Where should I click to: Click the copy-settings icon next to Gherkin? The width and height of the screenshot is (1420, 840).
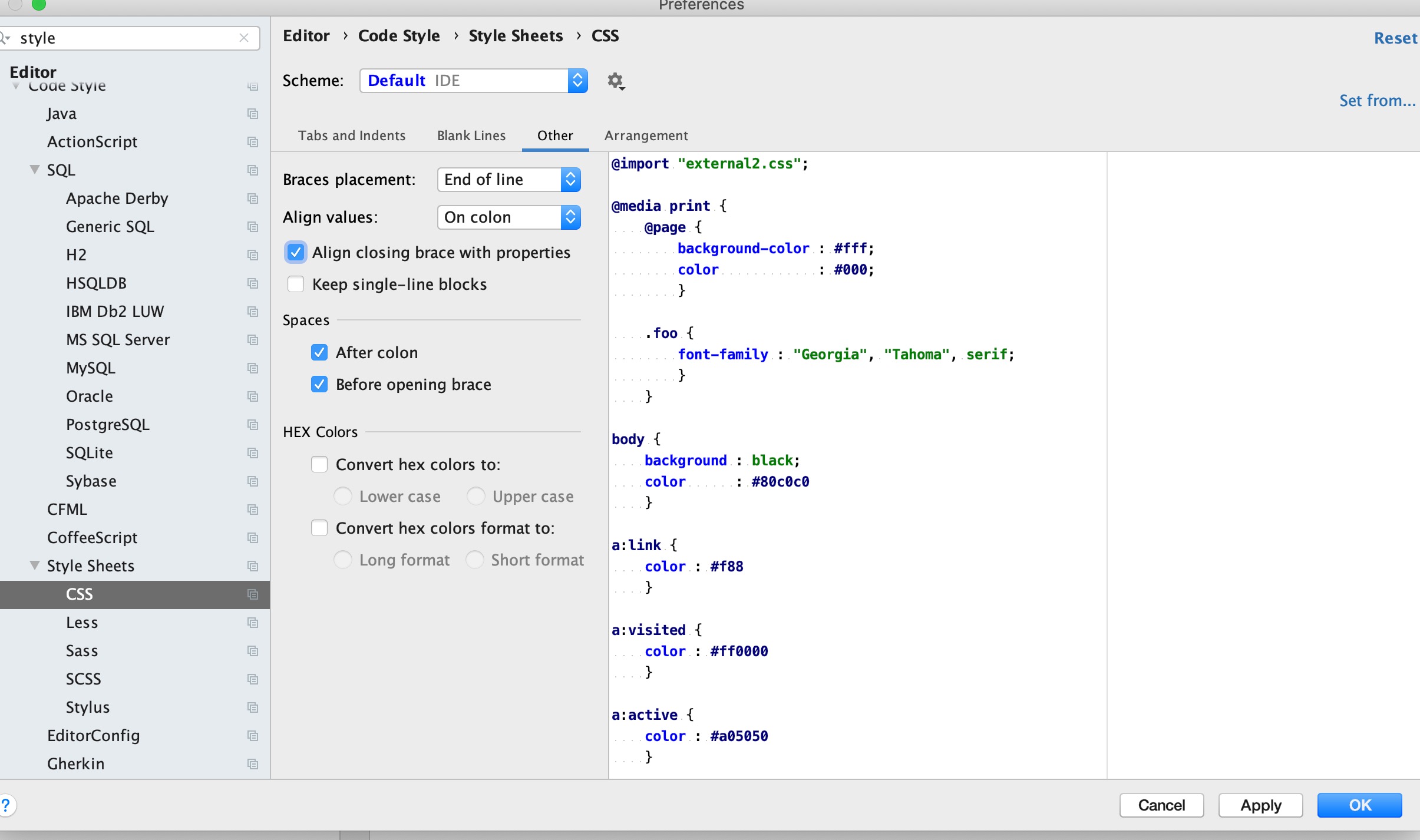(x=253, y=764)
